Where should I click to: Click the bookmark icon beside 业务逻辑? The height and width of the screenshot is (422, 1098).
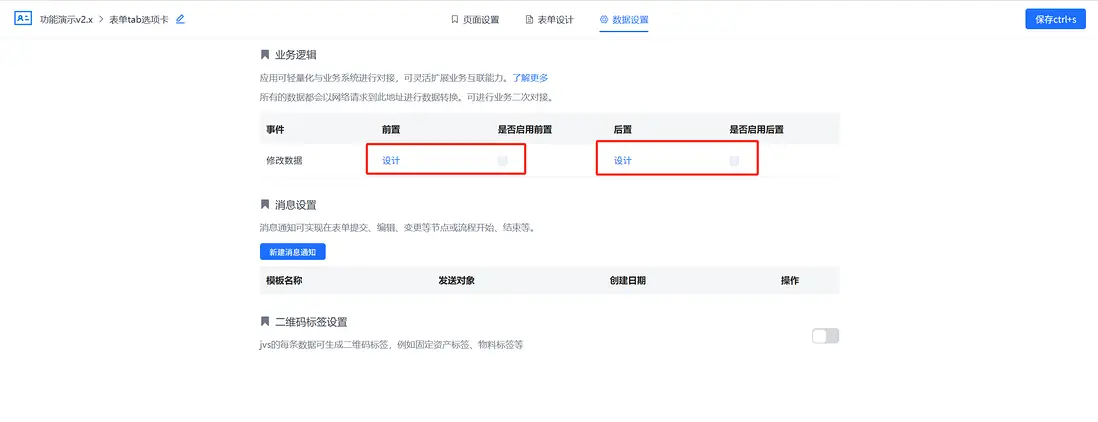265,55
